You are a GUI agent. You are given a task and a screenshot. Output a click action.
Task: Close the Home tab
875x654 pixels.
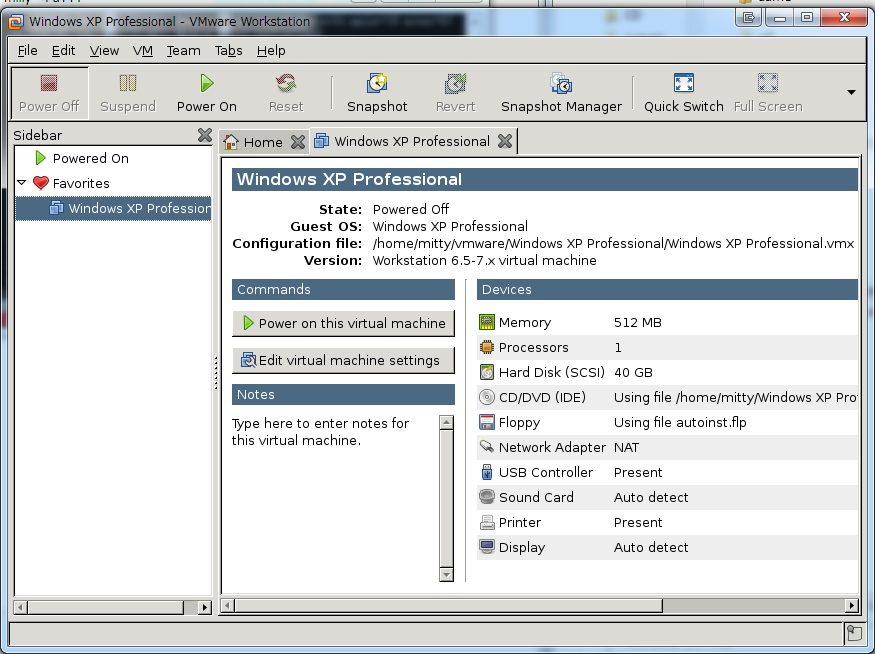tap(298, 142)
